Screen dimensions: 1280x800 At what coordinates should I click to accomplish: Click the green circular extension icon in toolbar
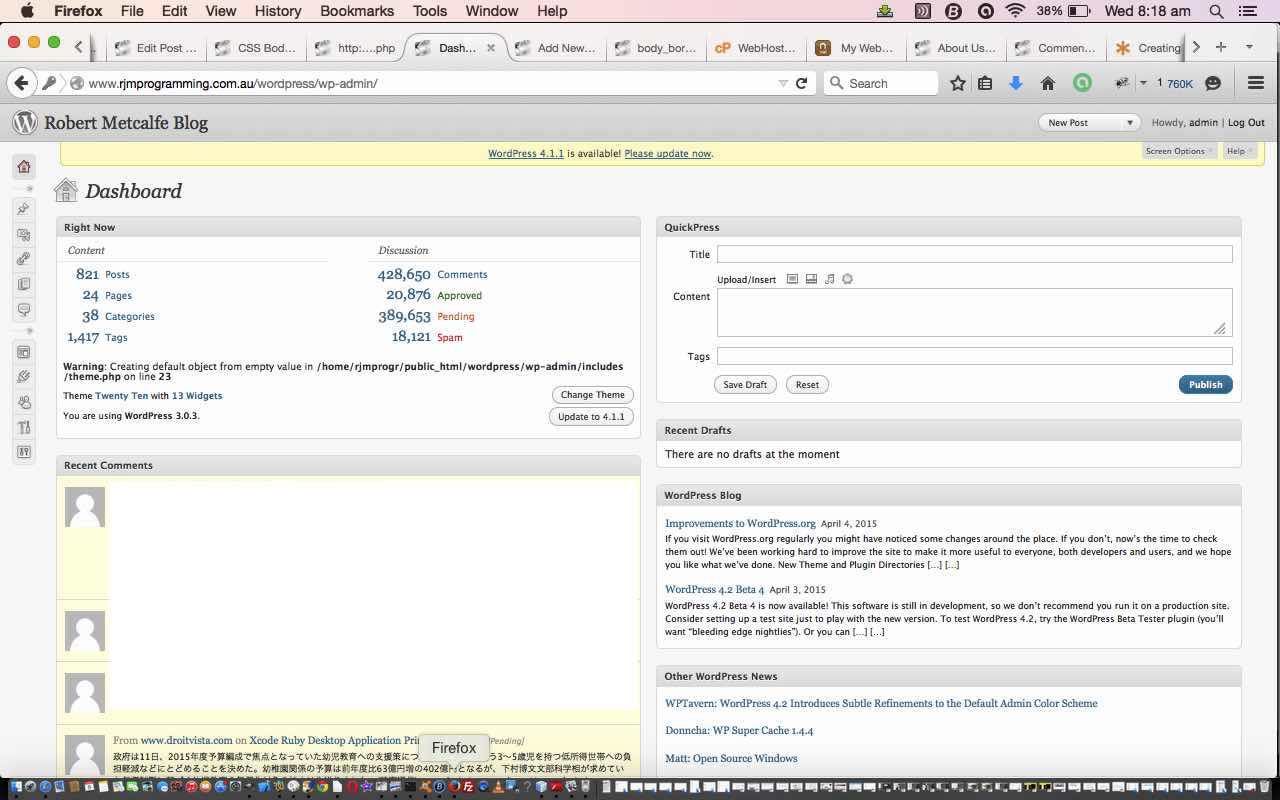click(1082, 83)
